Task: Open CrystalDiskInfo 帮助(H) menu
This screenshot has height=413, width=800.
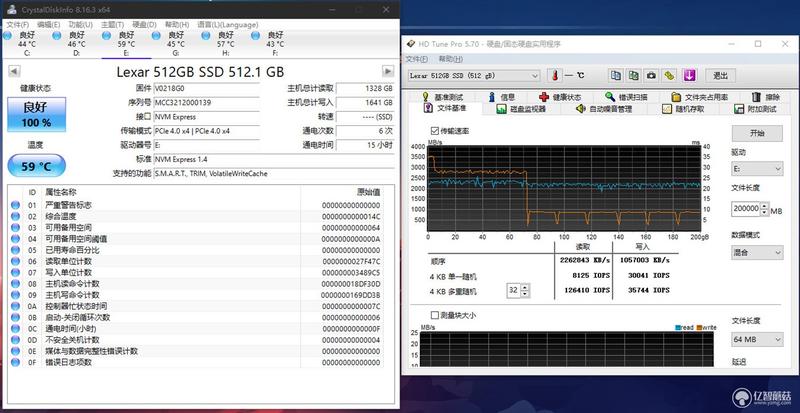Action: [x=177, y=25]
